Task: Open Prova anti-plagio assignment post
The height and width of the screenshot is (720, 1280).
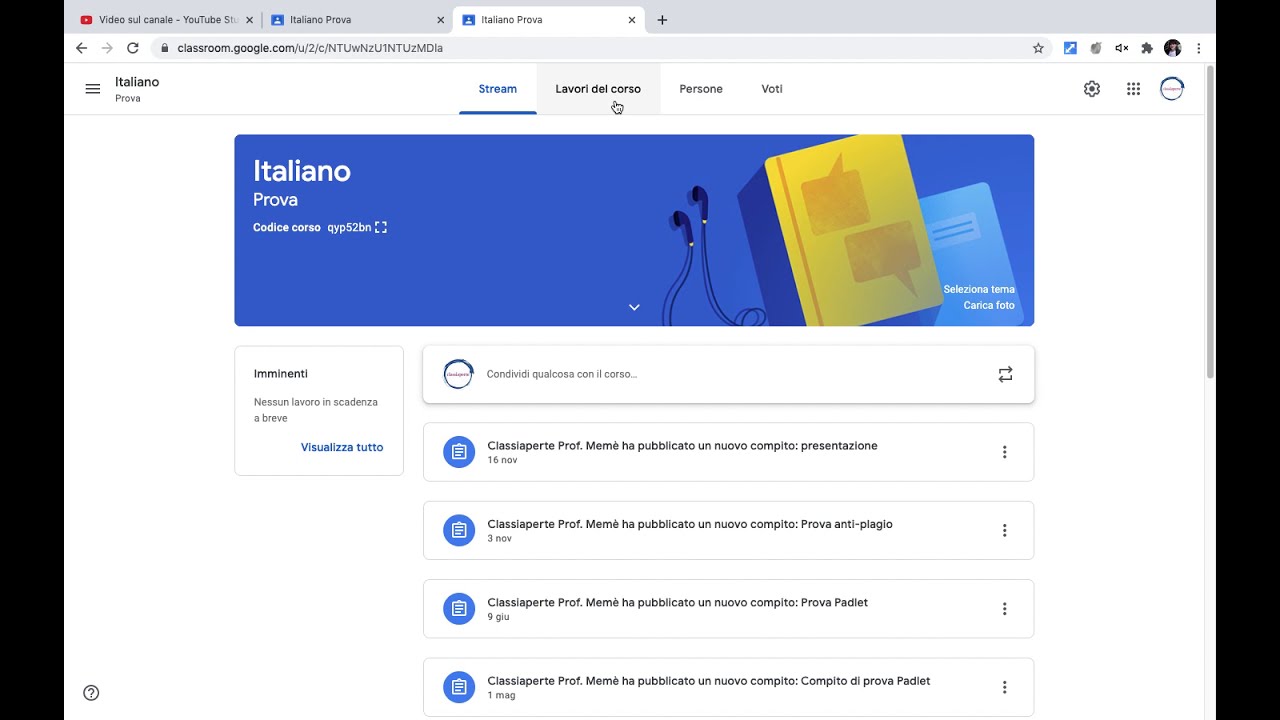Action: click(x=728, y=530)
